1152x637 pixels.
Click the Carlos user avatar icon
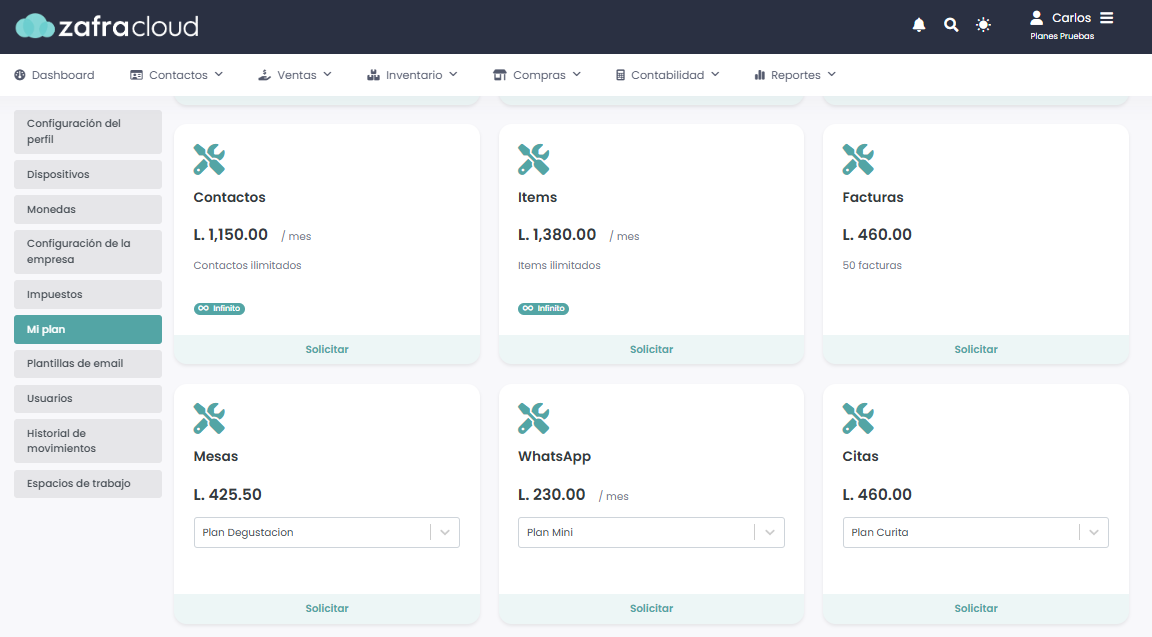point(1037,18)
